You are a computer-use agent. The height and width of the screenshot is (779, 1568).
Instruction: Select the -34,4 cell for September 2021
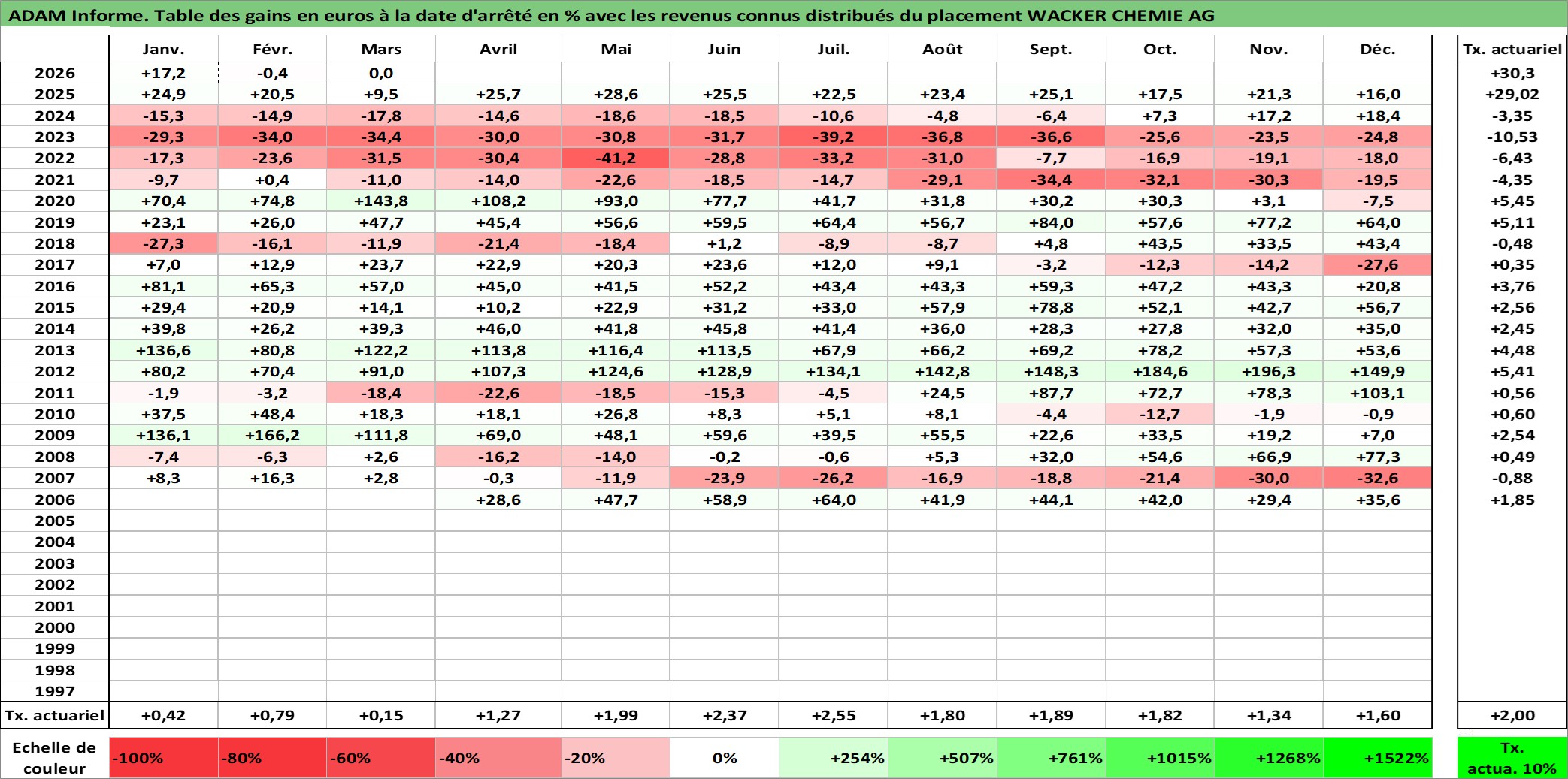1052,180
